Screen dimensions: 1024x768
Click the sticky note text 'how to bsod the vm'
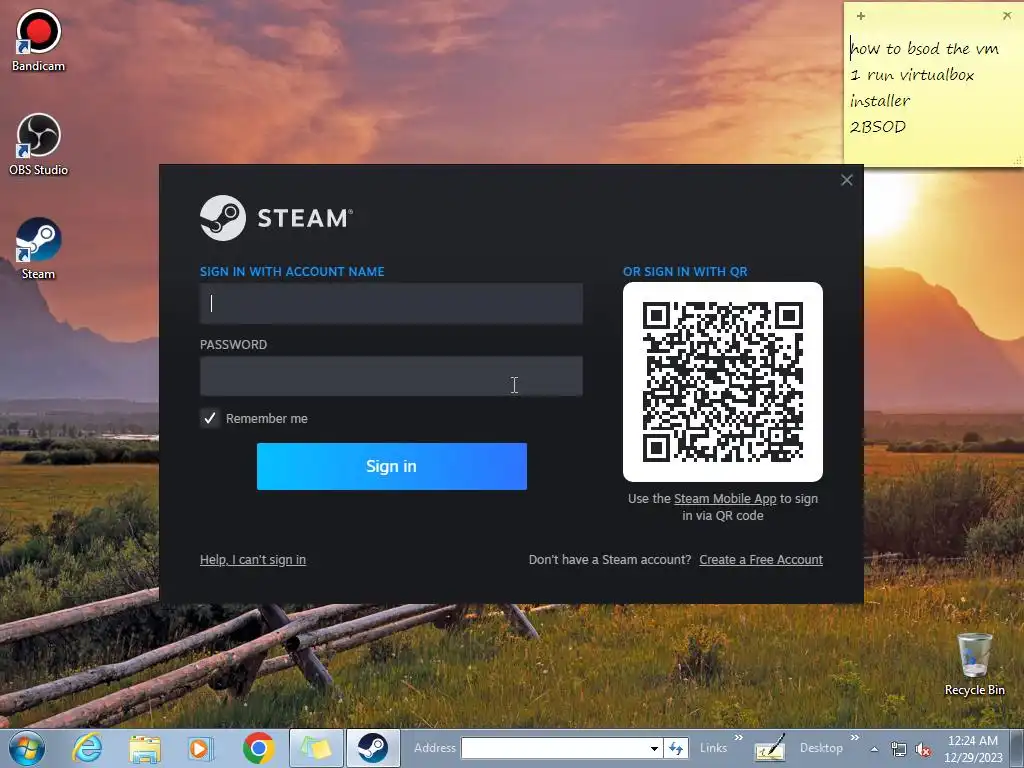[x=924, y=49]
